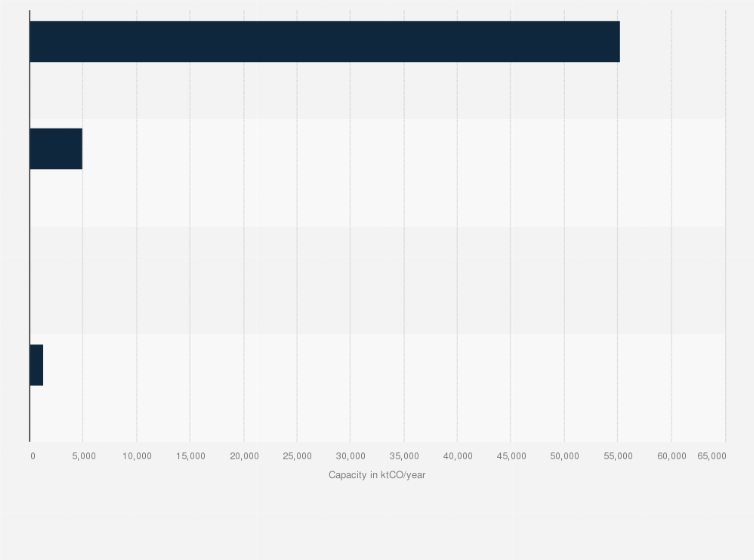
Task: Click the '35,000' axis label
Action: (404, 456)
